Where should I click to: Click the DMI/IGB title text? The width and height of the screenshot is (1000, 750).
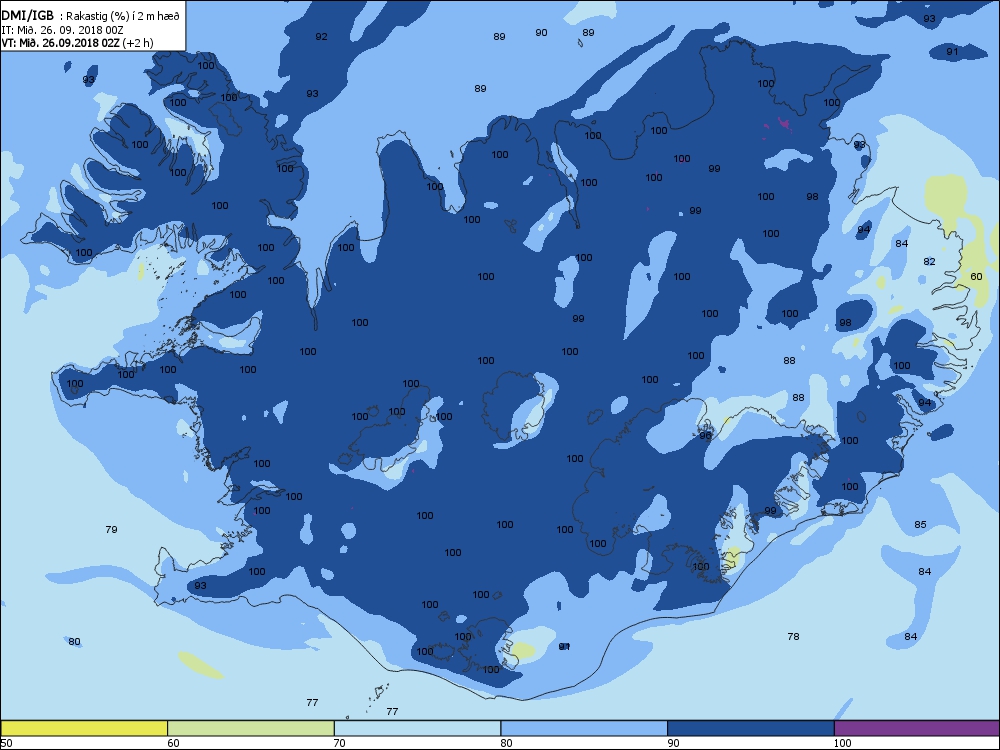coord(27,17)
